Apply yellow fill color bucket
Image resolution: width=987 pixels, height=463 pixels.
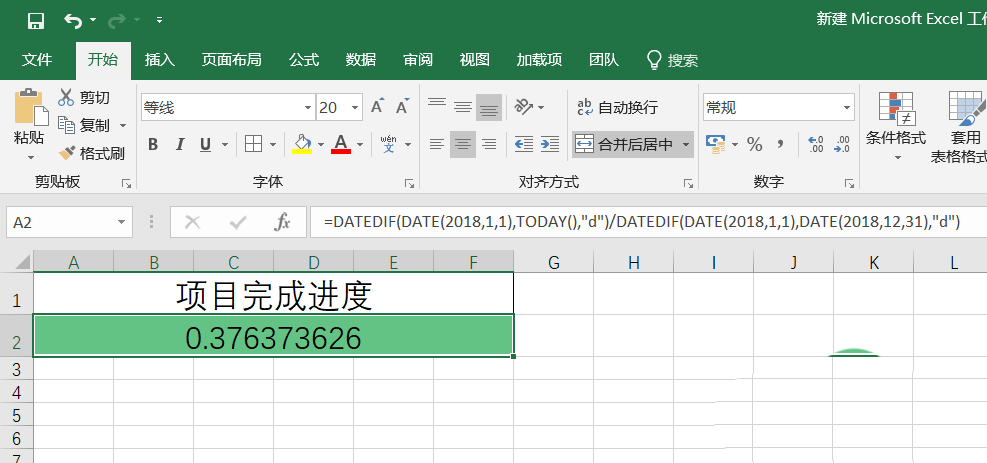pyautogui.click(x=302, y=144)
